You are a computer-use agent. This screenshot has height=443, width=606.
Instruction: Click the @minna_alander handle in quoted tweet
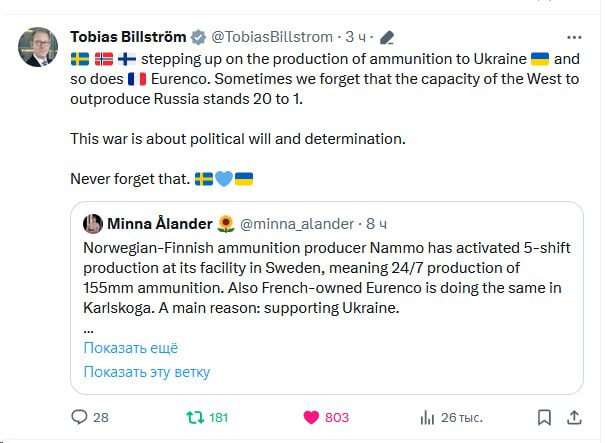(x=298, y=223)
